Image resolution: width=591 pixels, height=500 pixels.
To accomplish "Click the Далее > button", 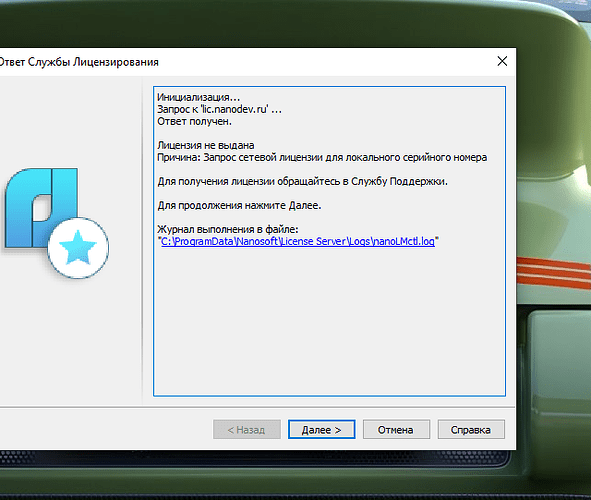I will (x=322, y=430).
